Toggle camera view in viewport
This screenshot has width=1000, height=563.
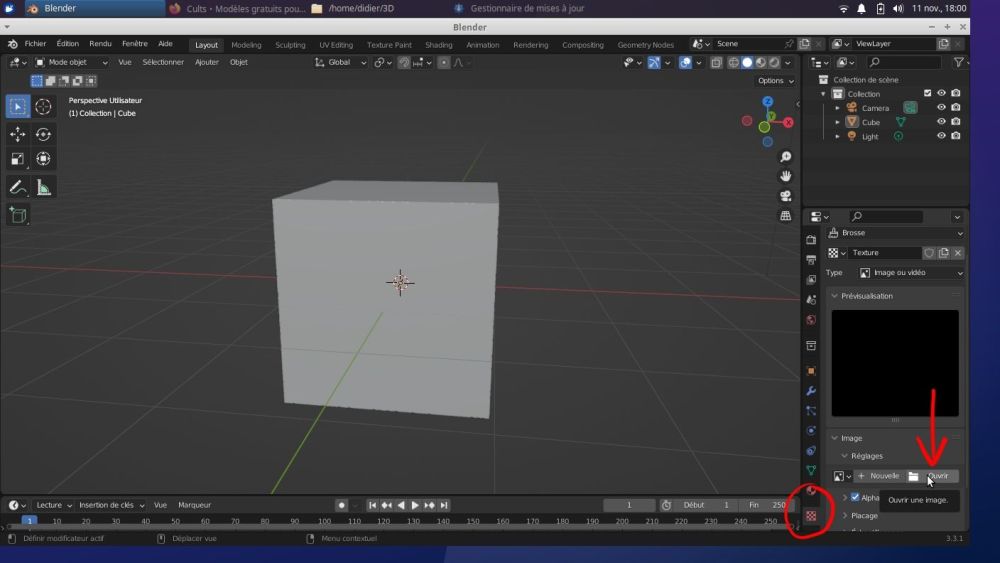(x=786, y=196)
